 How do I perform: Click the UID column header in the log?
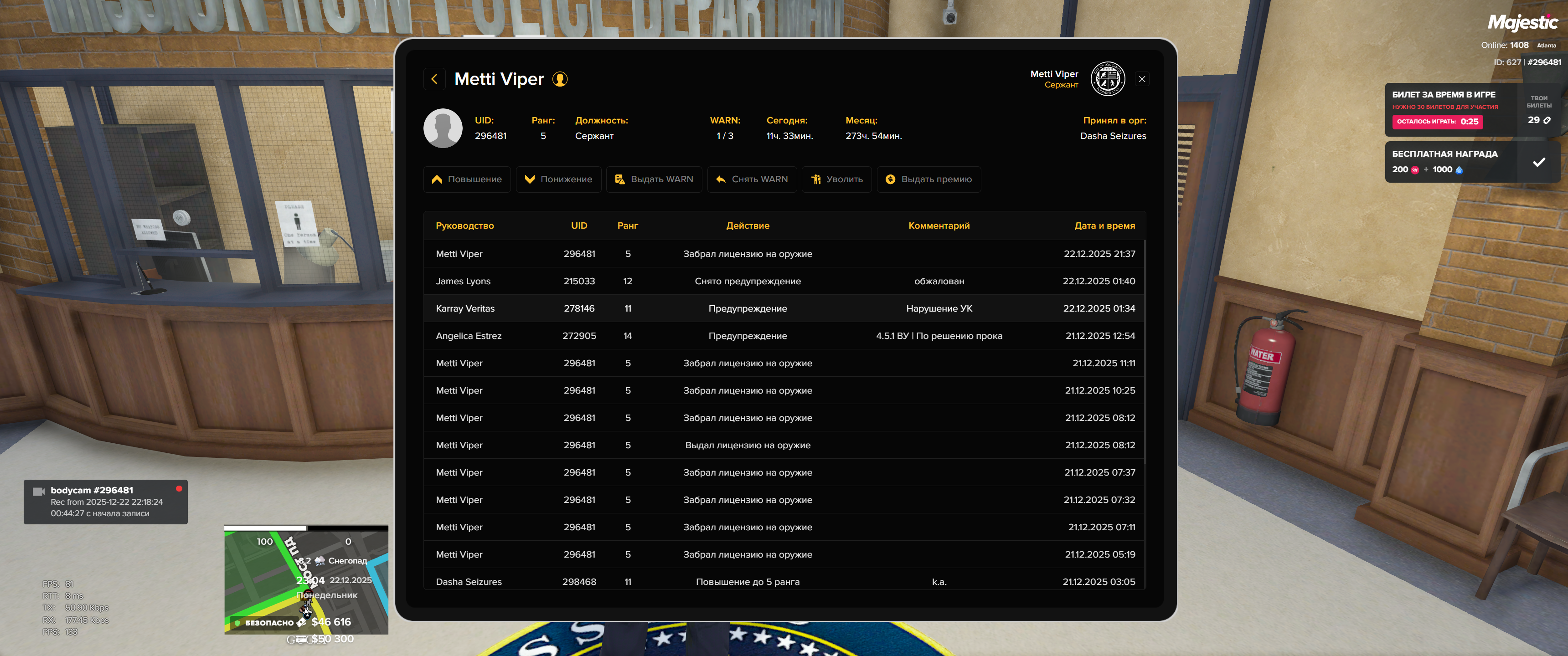click(x=579, y=226)
